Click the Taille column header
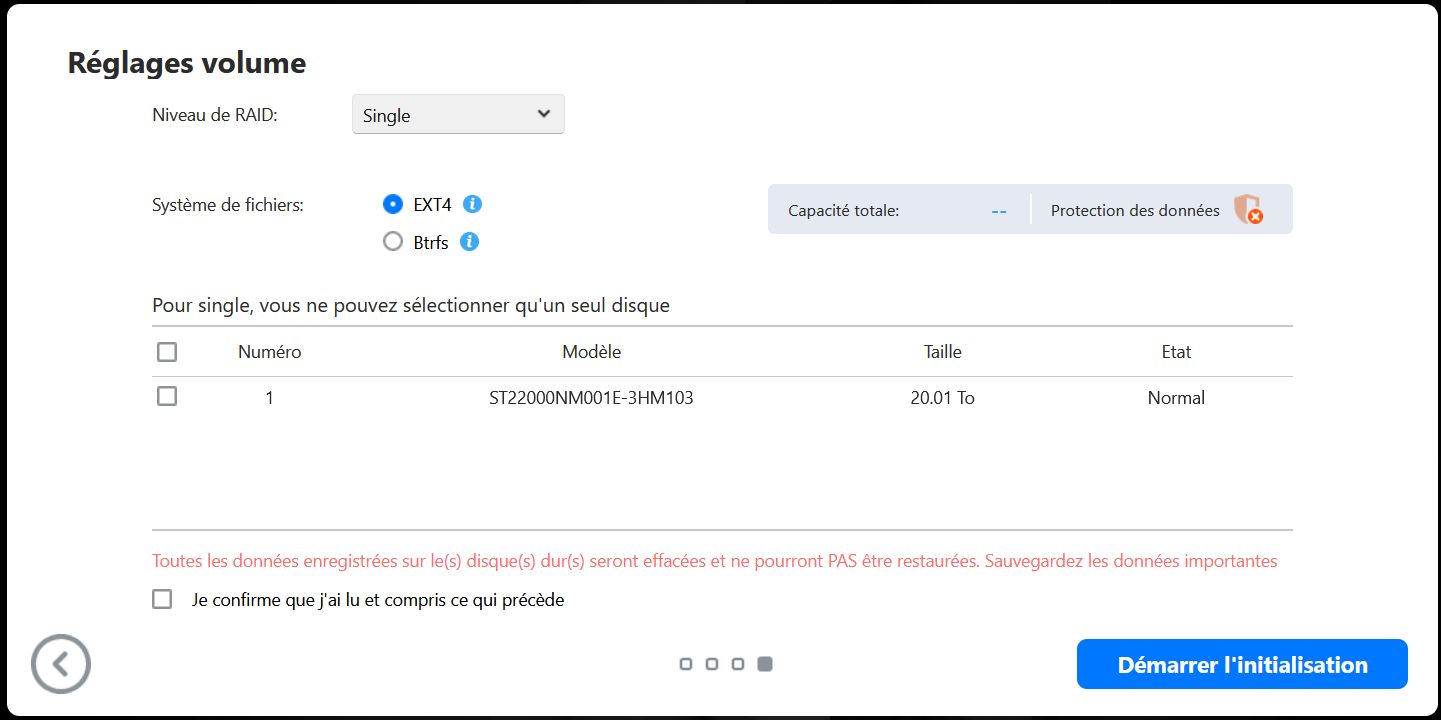Viewport: 1441px width, 720px height. (942, 352)
